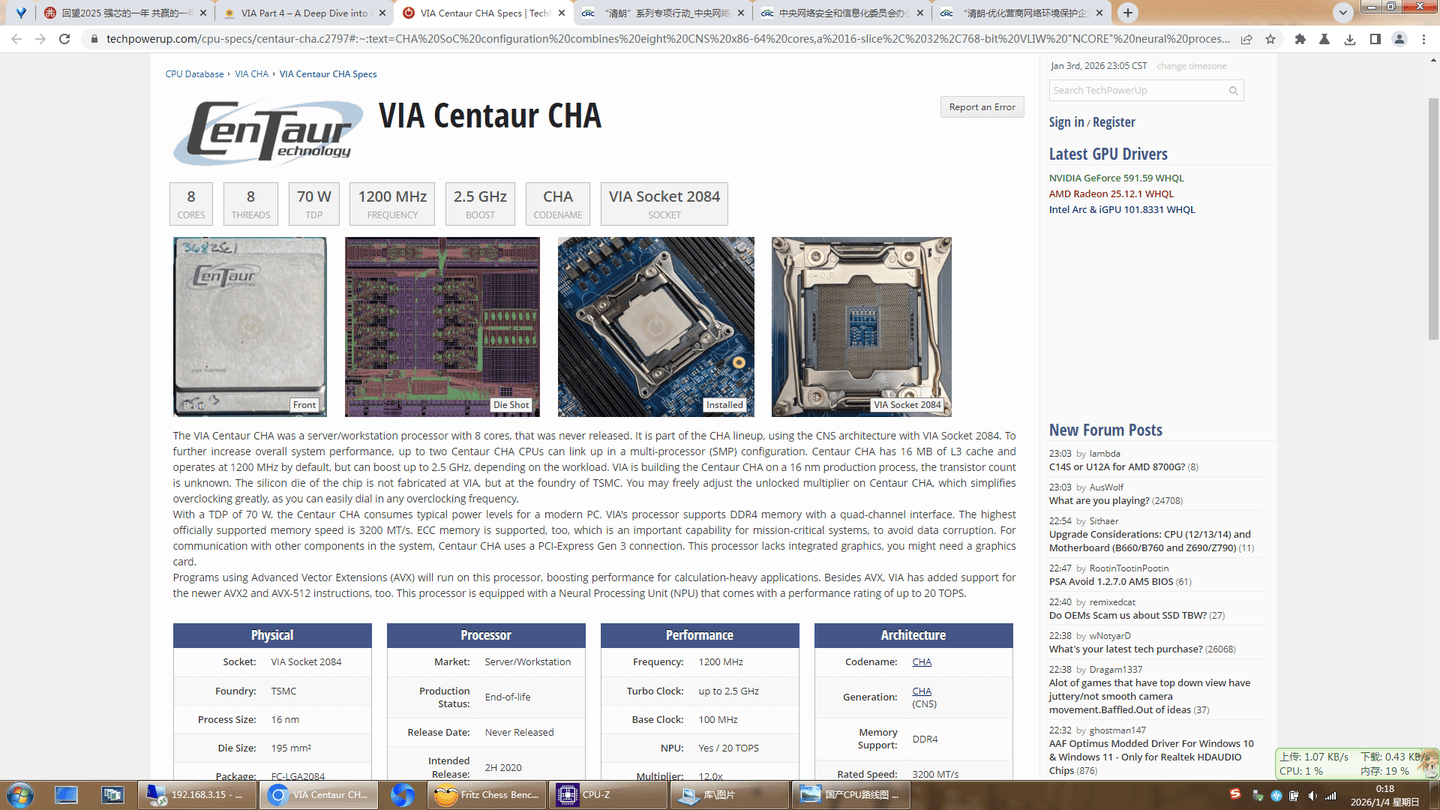Screen dimensions: 1440x810
Task: View the Die Shot thumbnail image
Action: pyautogui.click(x=442, y=326)
